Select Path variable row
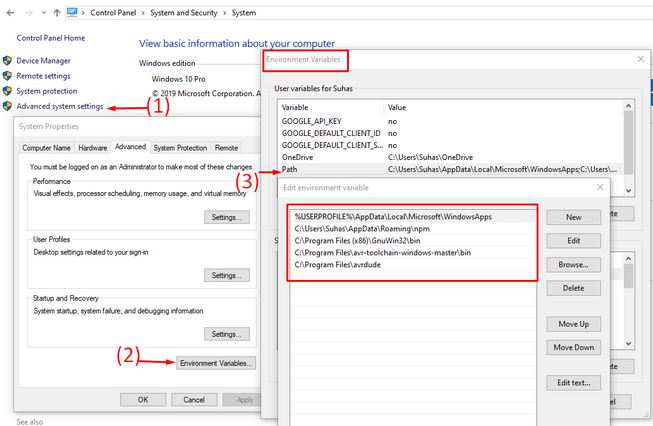Viewport: 653px width, 426px height. (x=451, y=169)
